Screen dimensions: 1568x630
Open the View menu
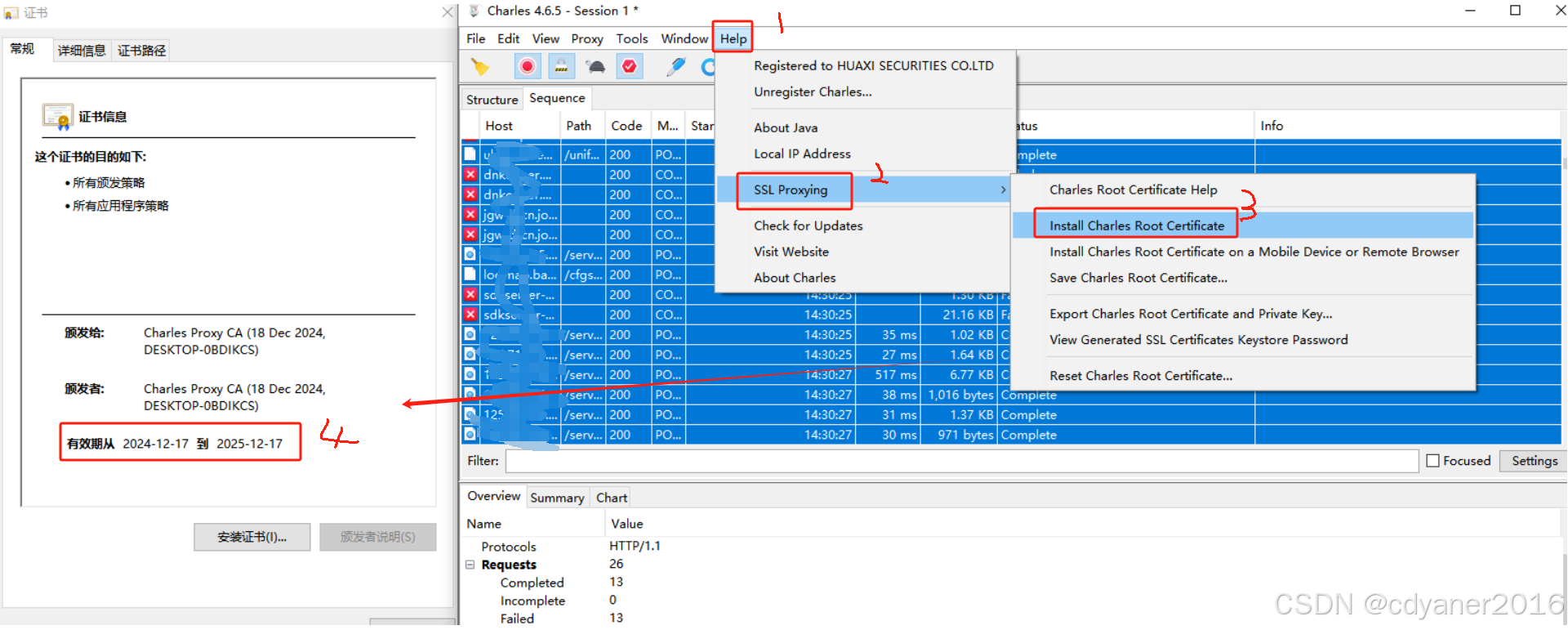point(546,38)
